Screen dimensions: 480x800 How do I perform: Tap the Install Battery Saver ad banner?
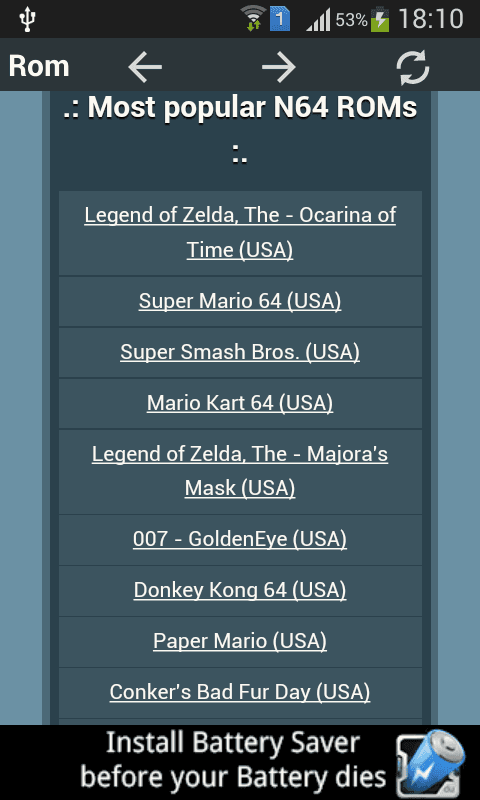(240, 762)
